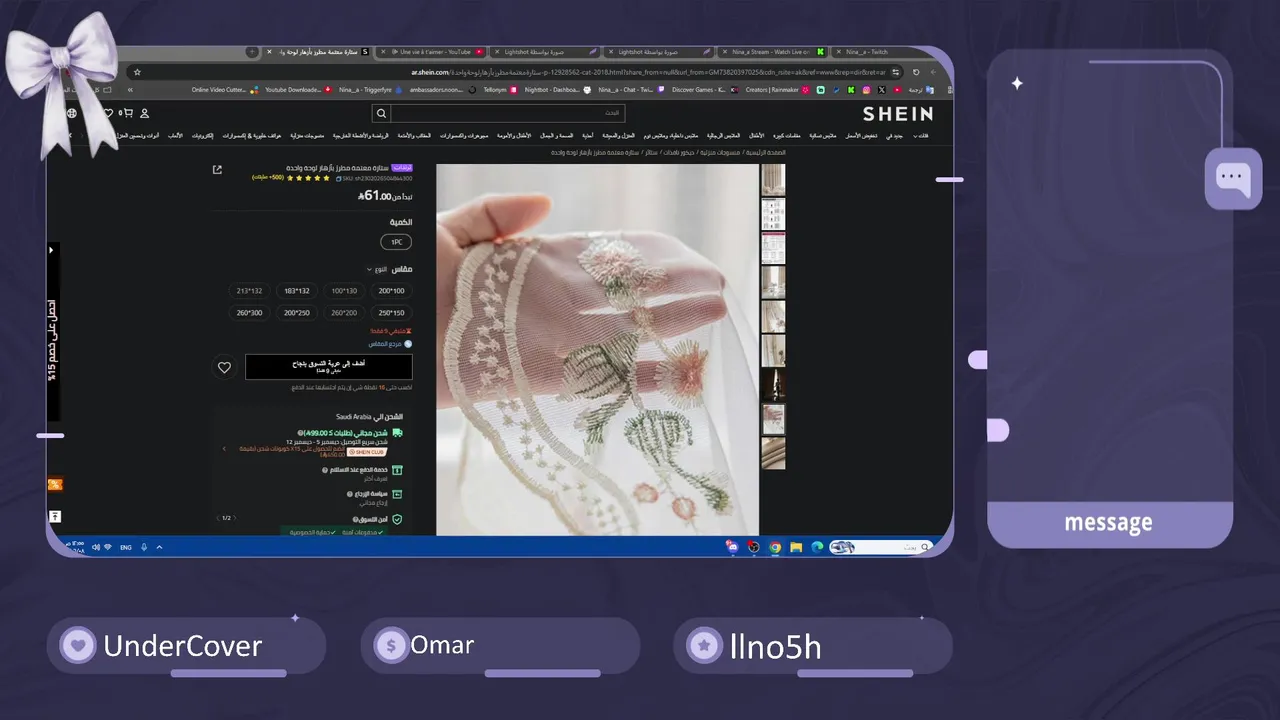Select the bottom product thumbnail image
The image size is (1280, 720).
(x=773, y=453)
